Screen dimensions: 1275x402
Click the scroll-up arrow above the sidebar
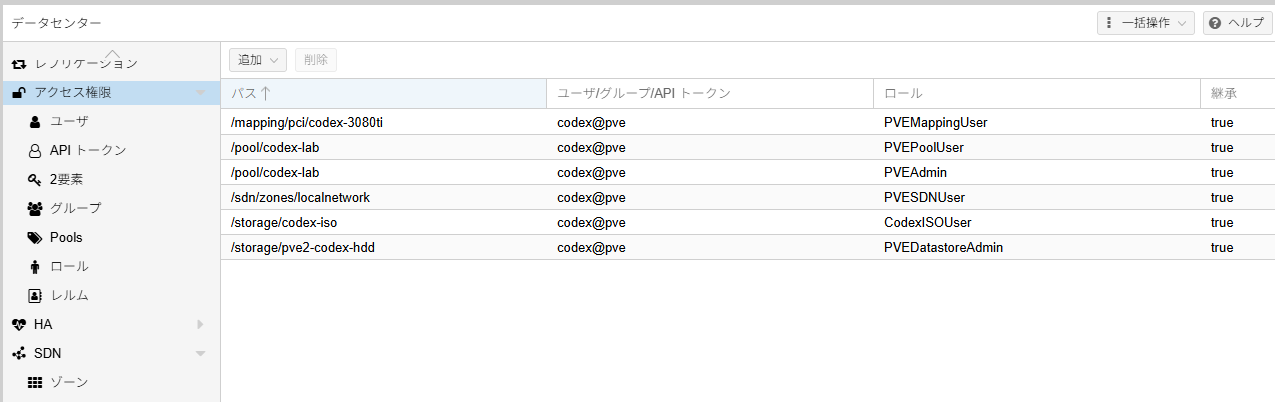pyautogui.click(x=112, y=53)
